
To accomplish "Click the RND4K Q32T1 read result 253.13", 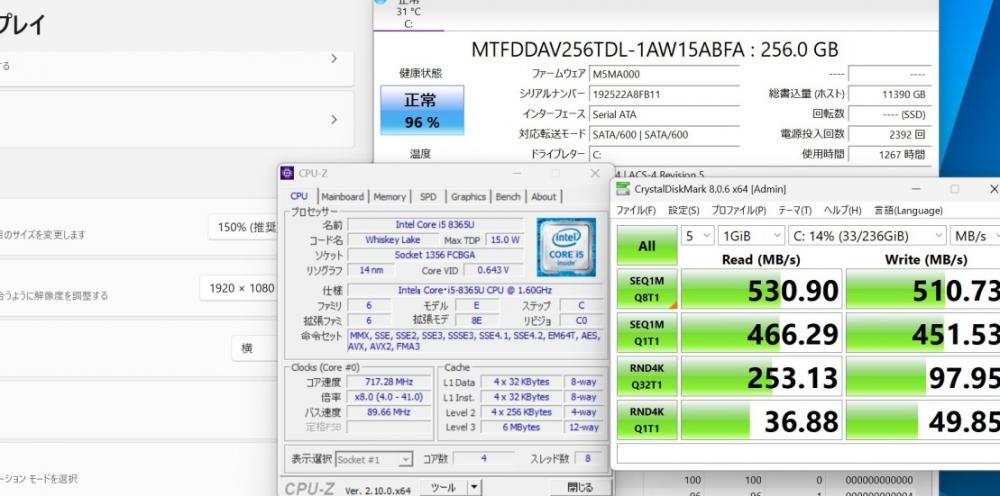I will [761, 377].
